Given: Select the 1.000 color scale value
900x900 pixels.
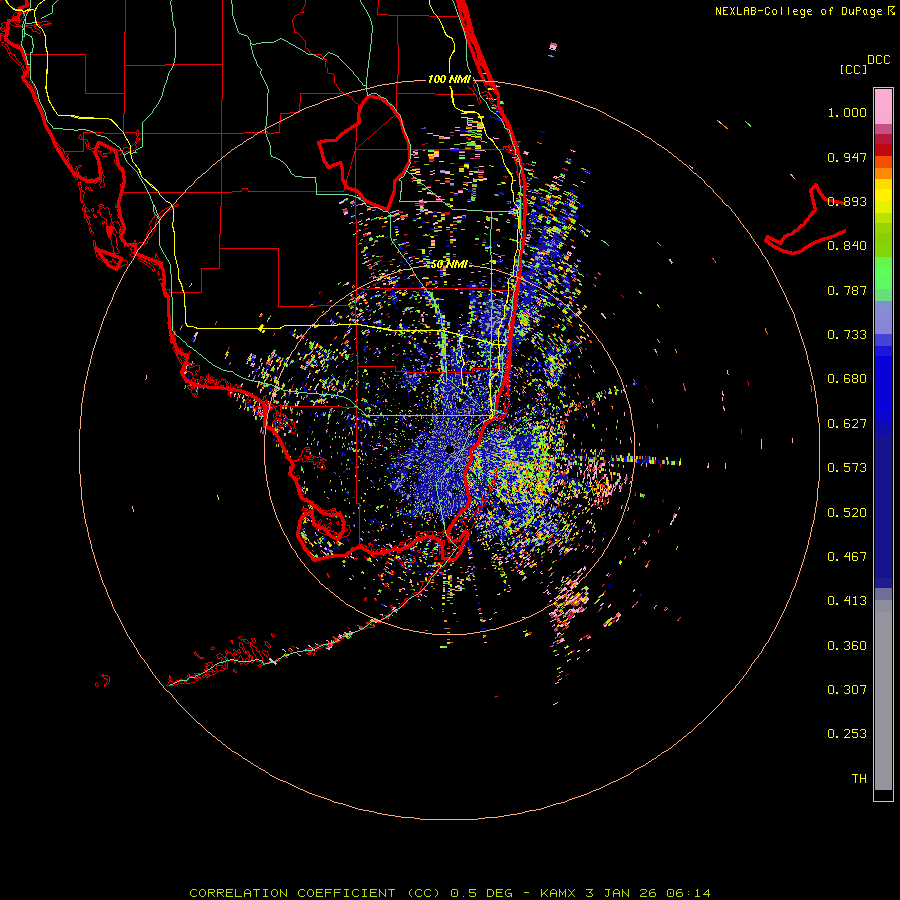Looking at the screenshot, I should point(847,112).
